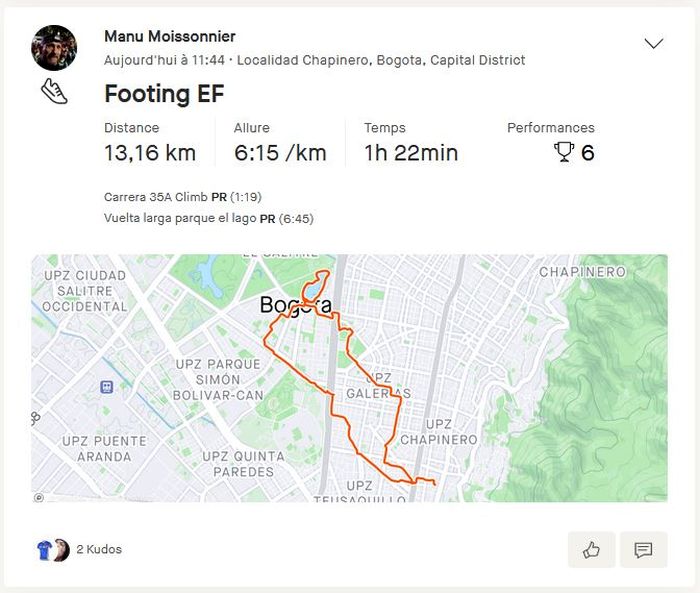Click the Performances trophy icon
This screenshot has height=593, width=700.
pos(564,152)
